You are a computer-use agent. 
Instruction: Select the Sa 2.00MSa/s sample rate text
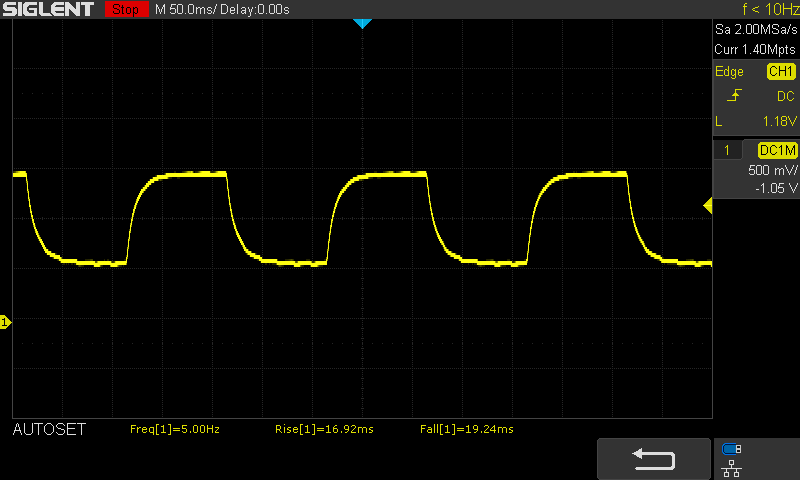(x=756, y=29)
